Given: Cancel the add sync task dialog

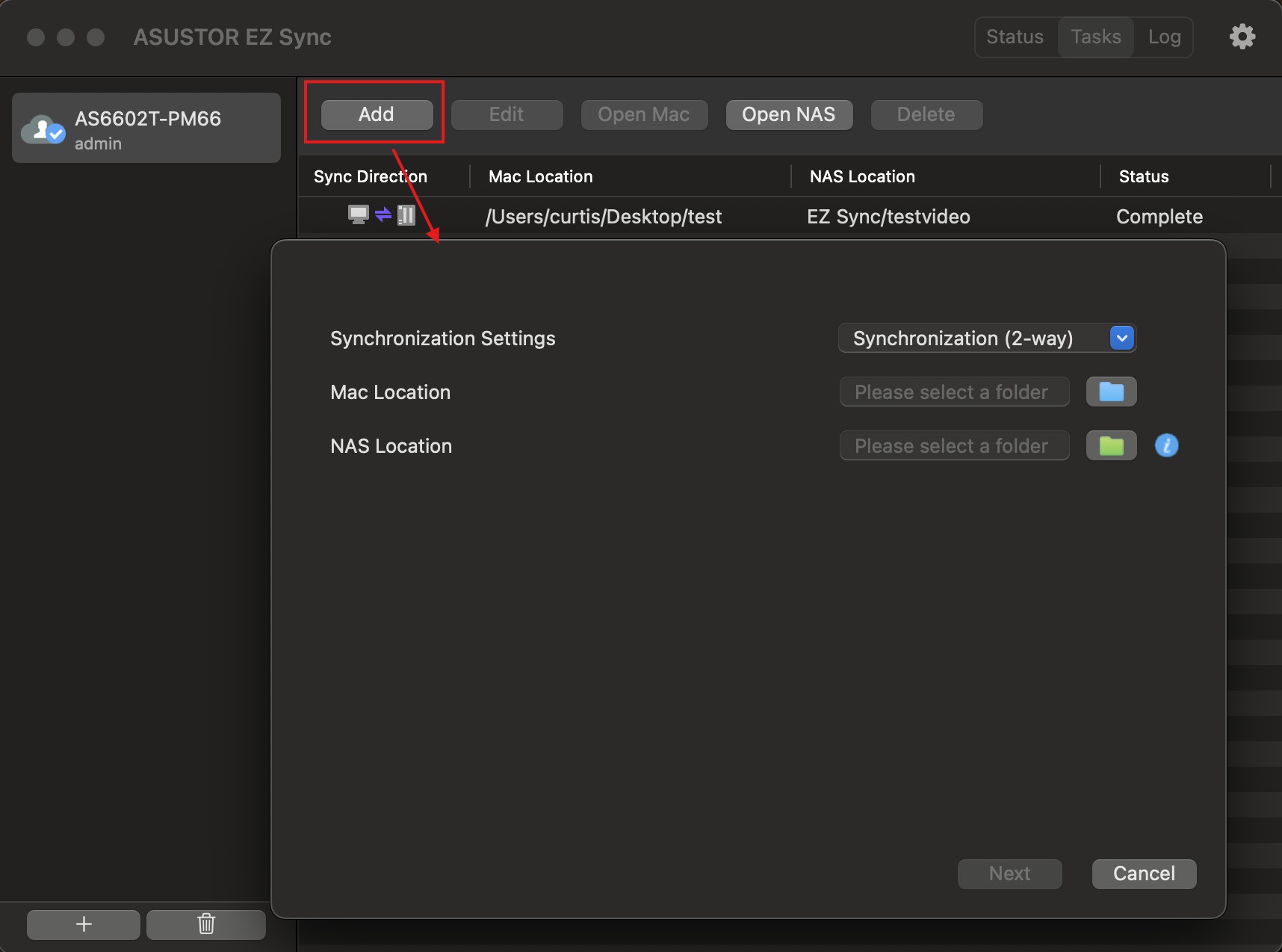Looking at the screenshot, I should (x=1144, y=874).
